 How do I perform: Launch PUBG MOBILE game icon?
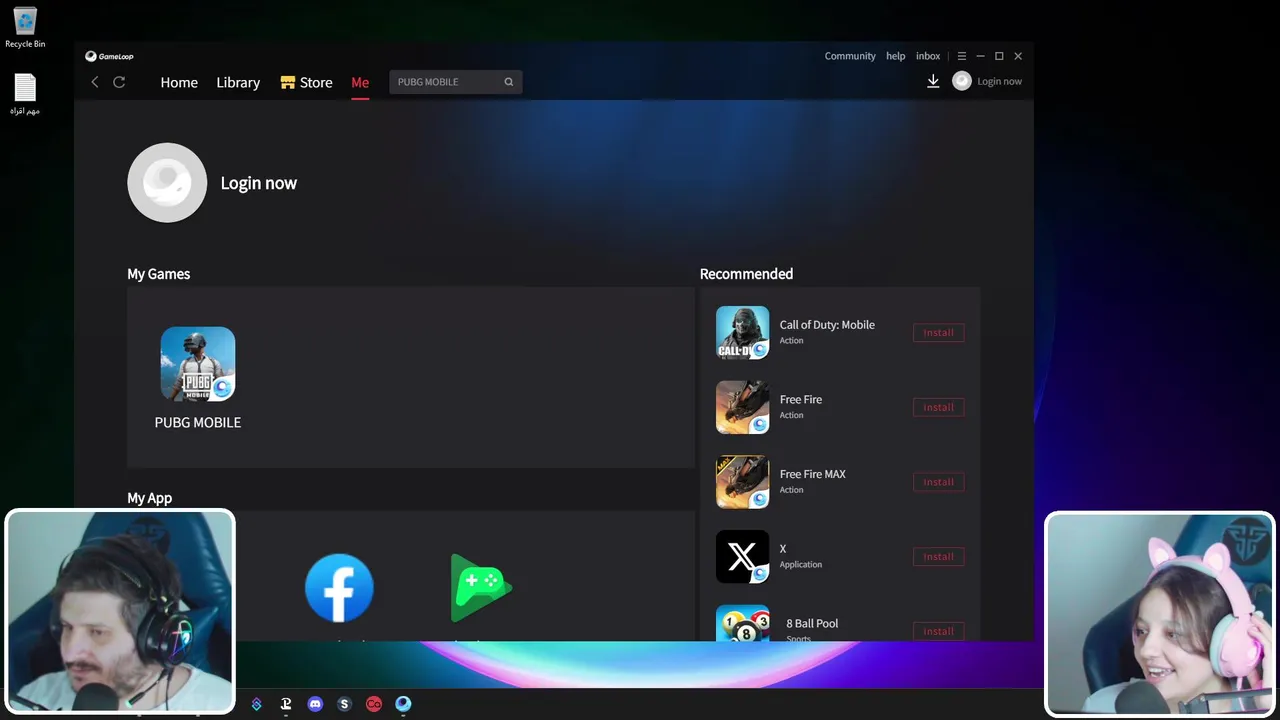tap(198, 364)
